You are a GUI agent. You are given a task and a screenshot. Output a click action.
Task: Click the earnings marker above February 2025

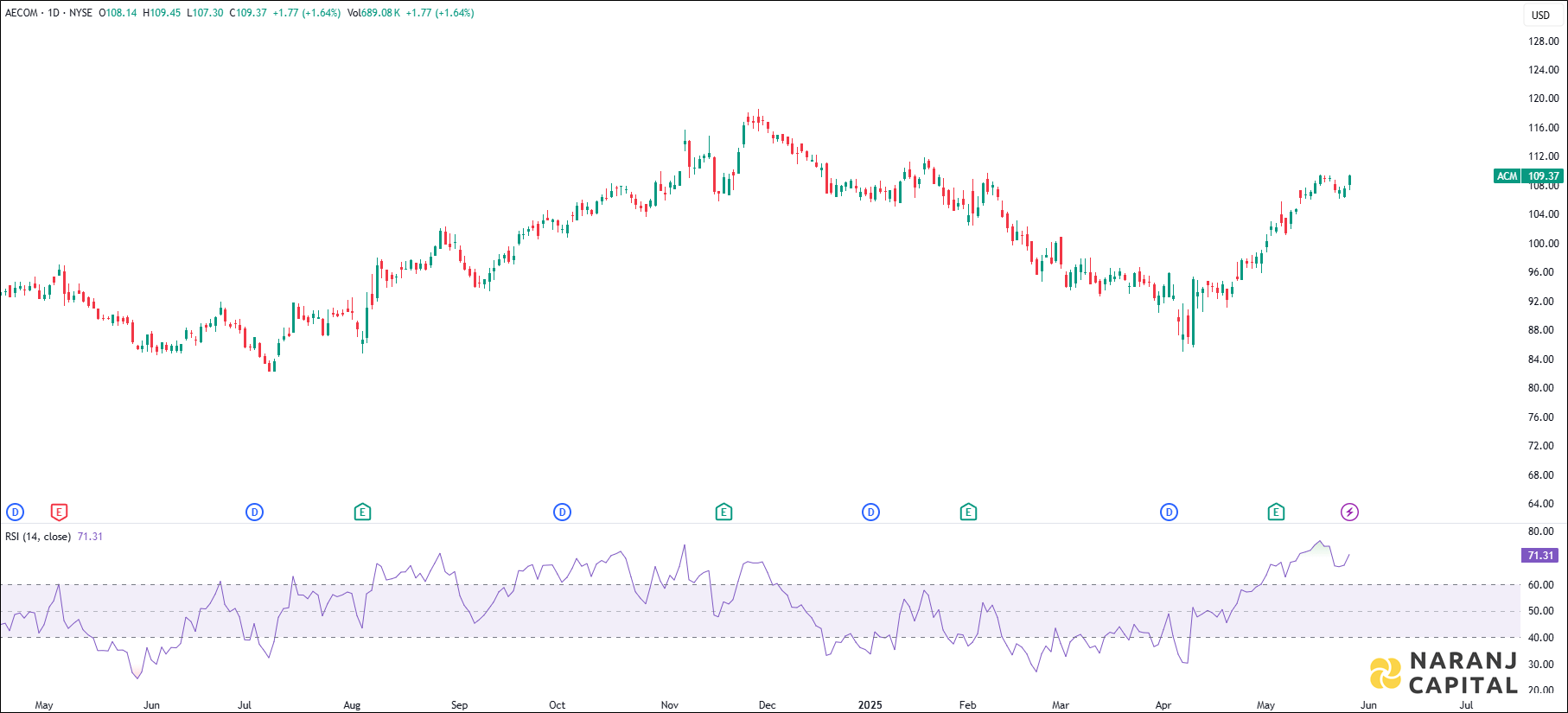968,512
